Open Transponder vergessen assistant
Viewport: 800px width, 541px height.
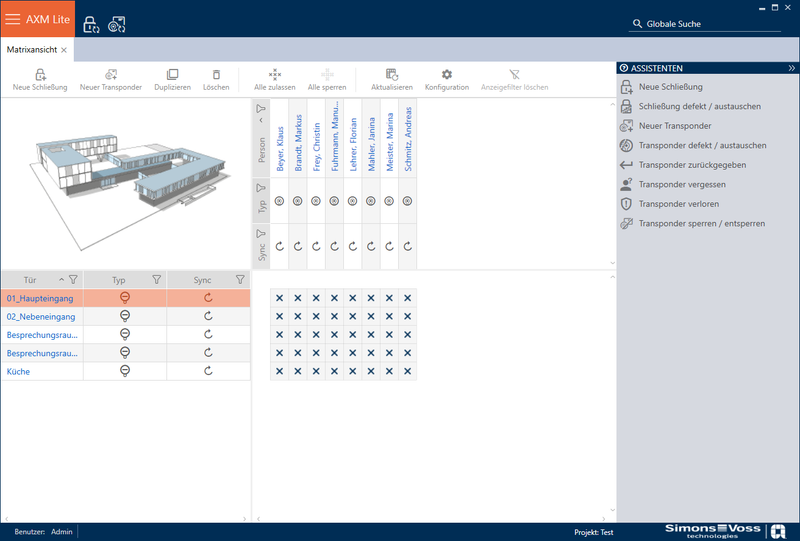(x=682, y=184)
